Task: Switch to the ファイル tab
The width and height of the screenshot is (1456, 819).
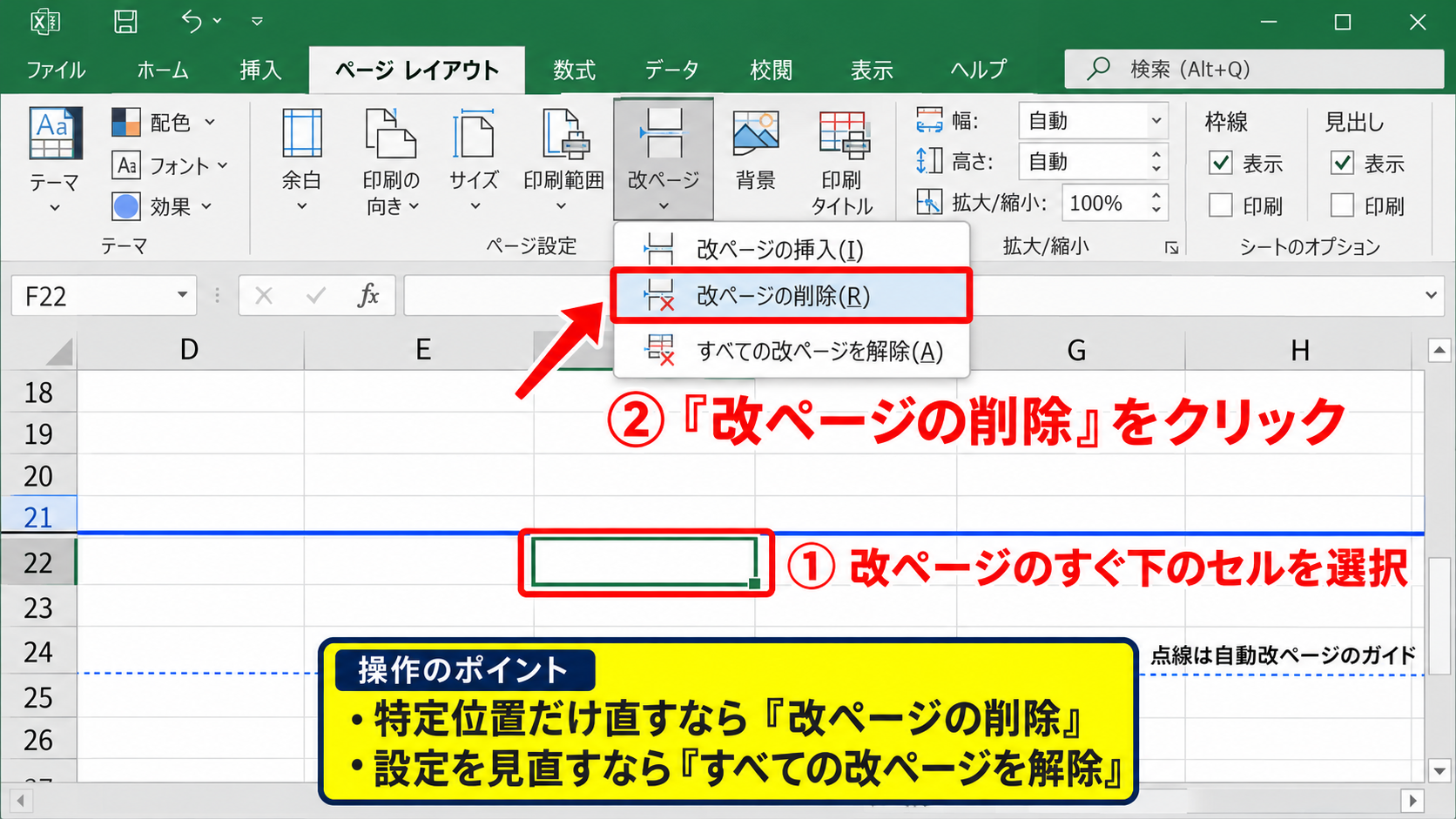Action: pos(56,70)
